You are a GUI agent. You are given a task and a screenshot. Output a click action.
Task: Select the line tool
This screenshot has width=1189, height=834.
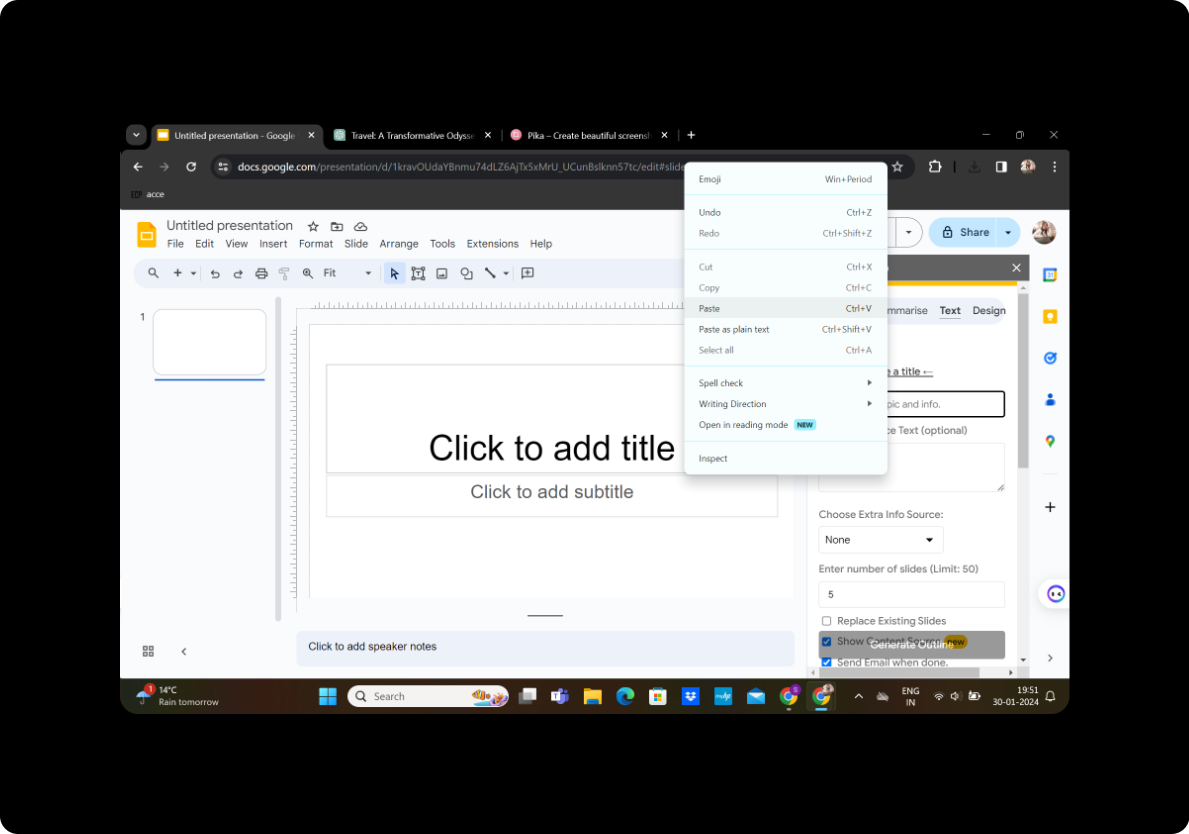click(x=491, y=274)
